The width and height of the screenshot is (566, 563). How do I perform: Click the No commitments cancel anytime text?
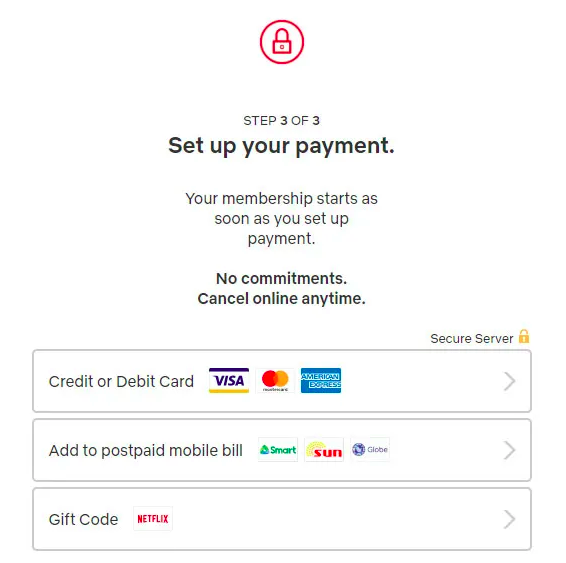282,288
